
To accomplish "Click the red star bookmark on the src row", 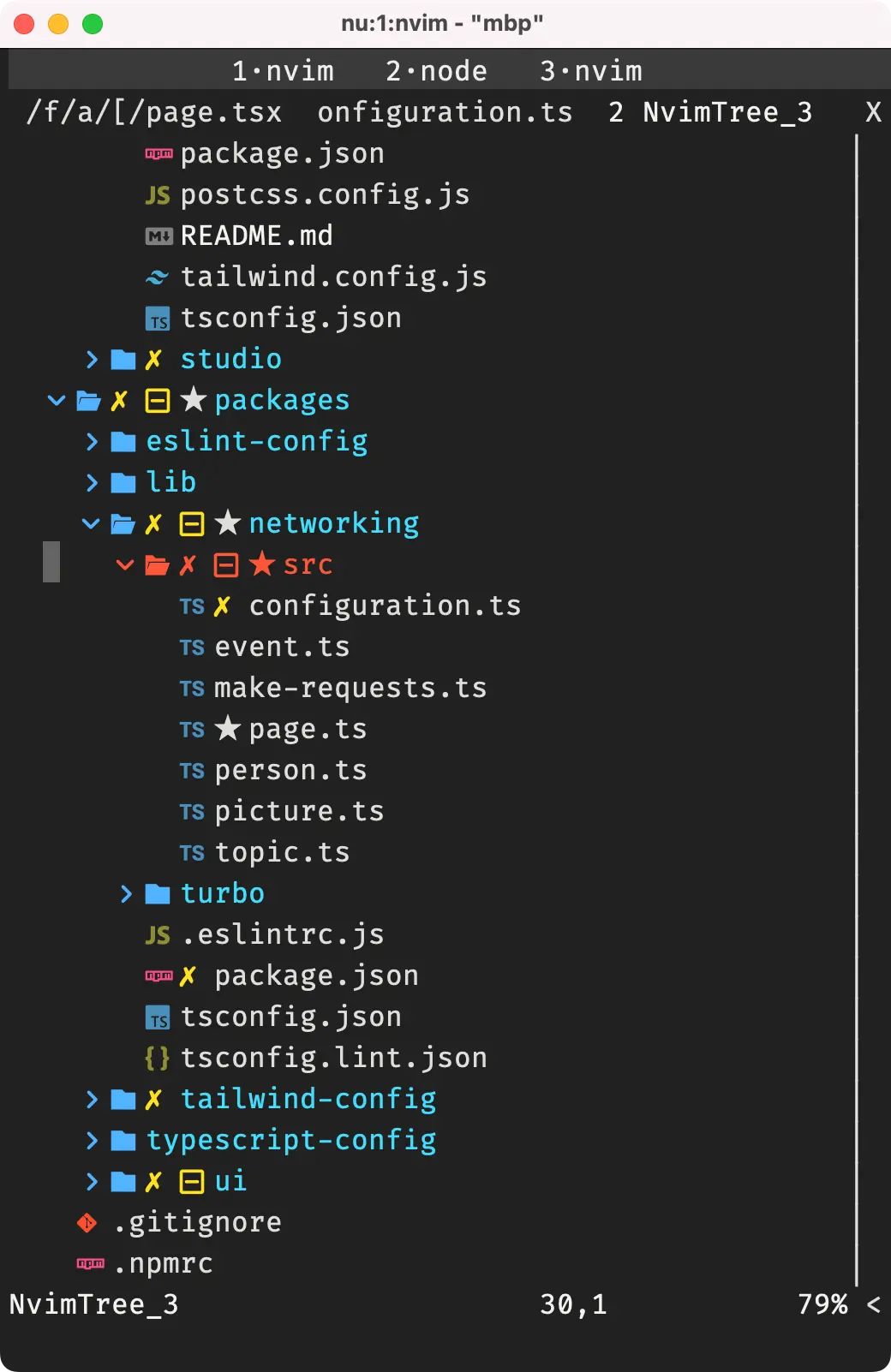I will pyautogui.click(x=262, y=564).
